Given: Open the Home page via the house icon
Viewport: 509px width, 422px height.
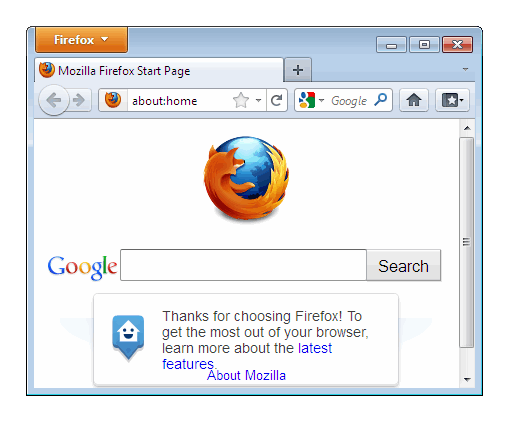Looking at the screenshot, I should click(x=414, y=100).
